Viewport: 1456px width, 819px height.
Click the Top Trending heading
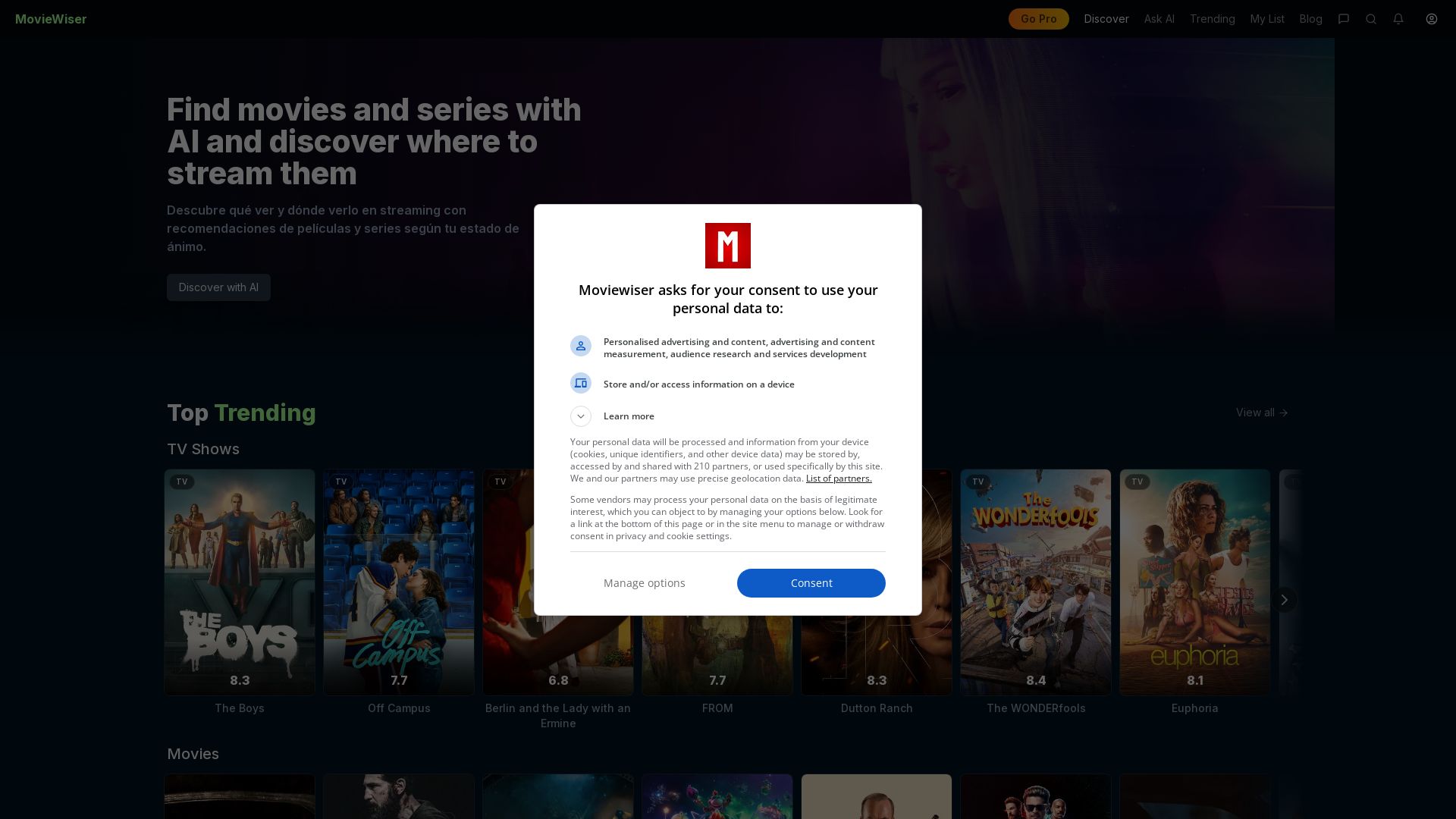pos(241,413)
